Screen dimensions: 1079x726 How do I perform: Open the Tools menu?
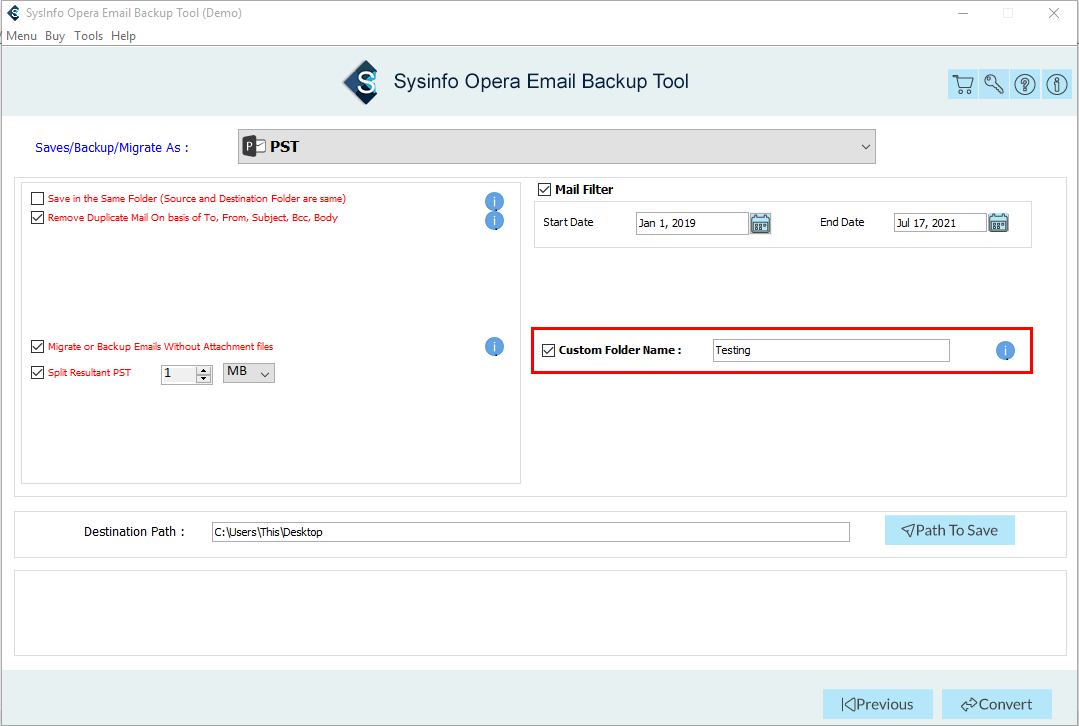88,36
